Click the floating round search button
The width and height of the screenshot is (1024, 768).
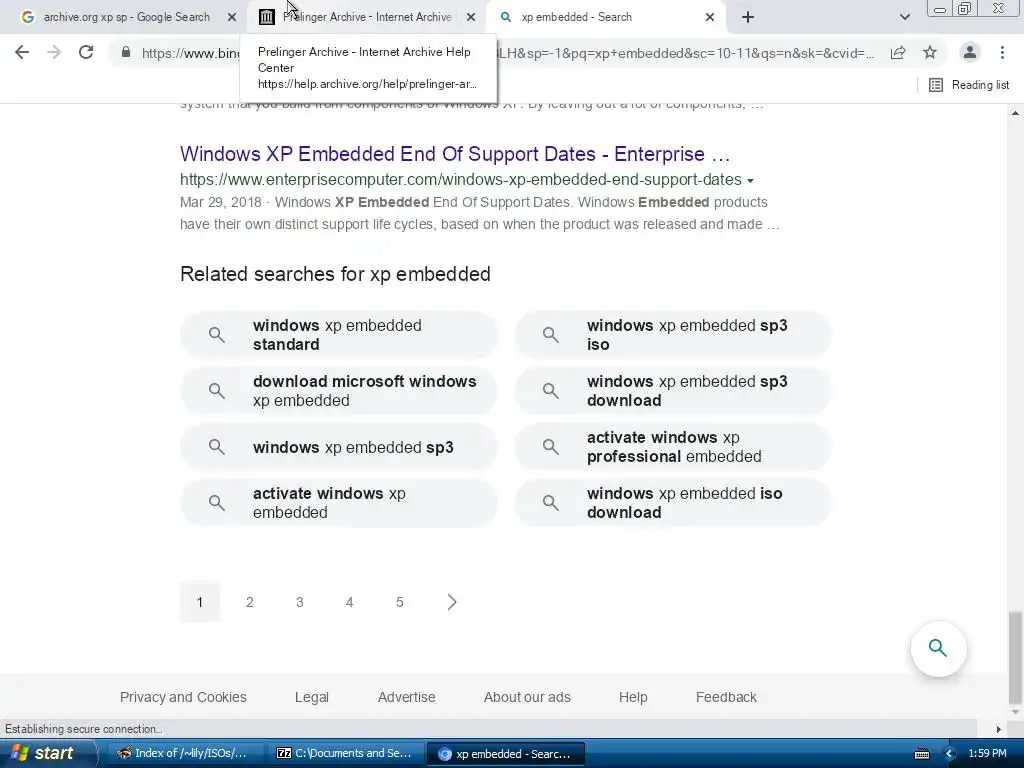tap(938, 648)
